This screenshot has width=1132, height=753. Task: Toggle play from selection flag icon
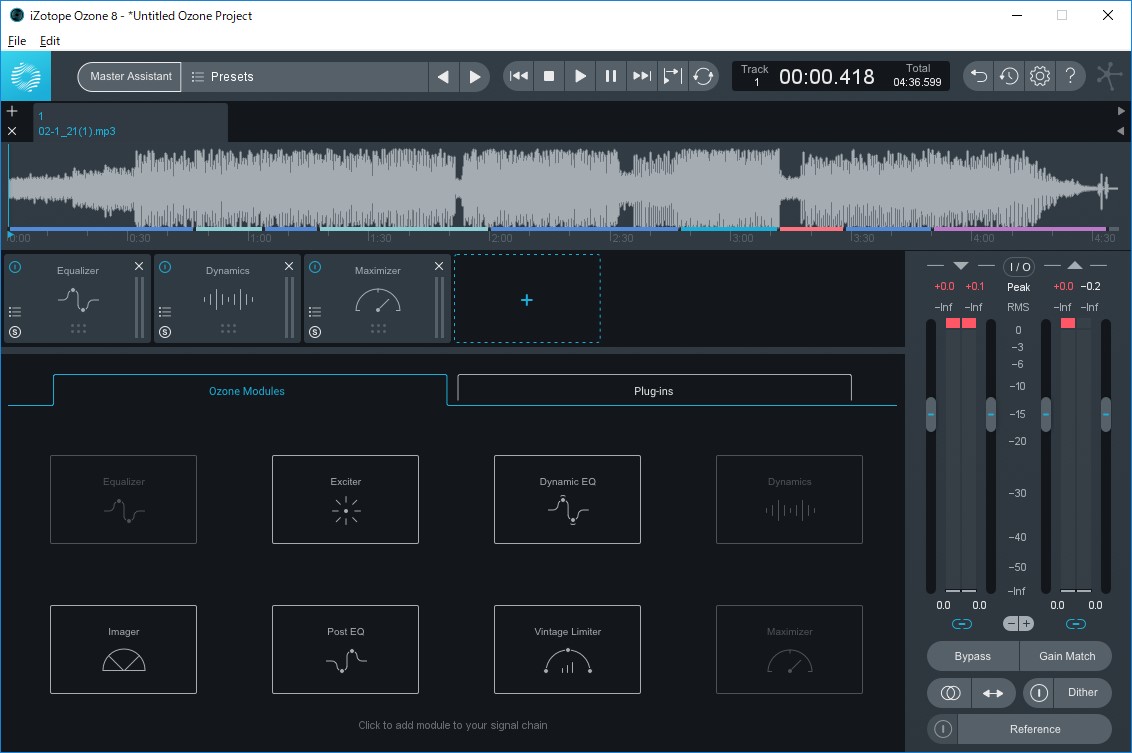(672, 76)
